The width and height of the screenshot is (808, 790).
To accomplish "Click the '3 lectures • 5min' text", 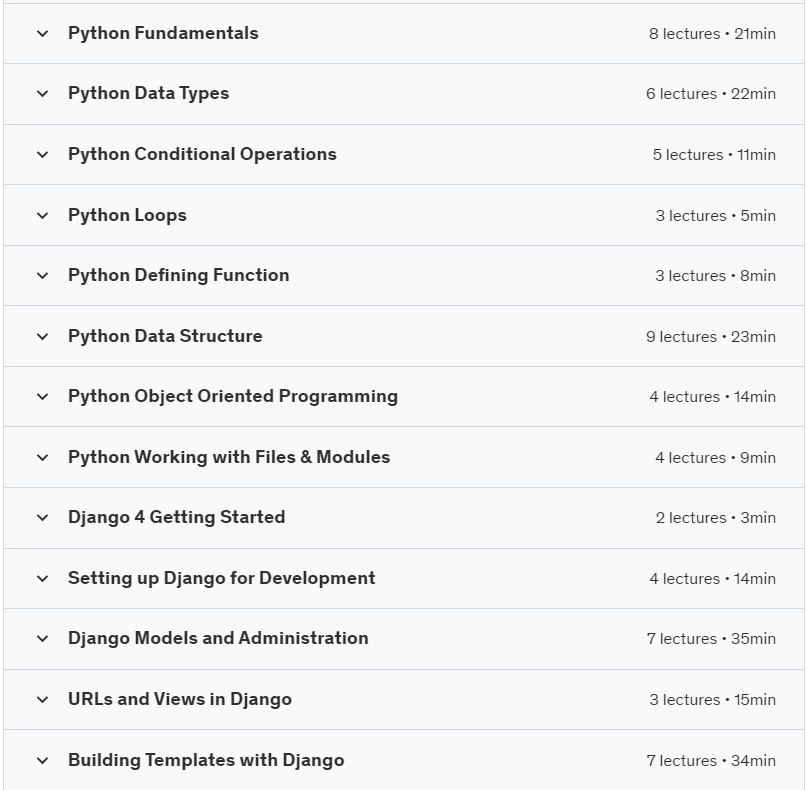I will (716, 216).
